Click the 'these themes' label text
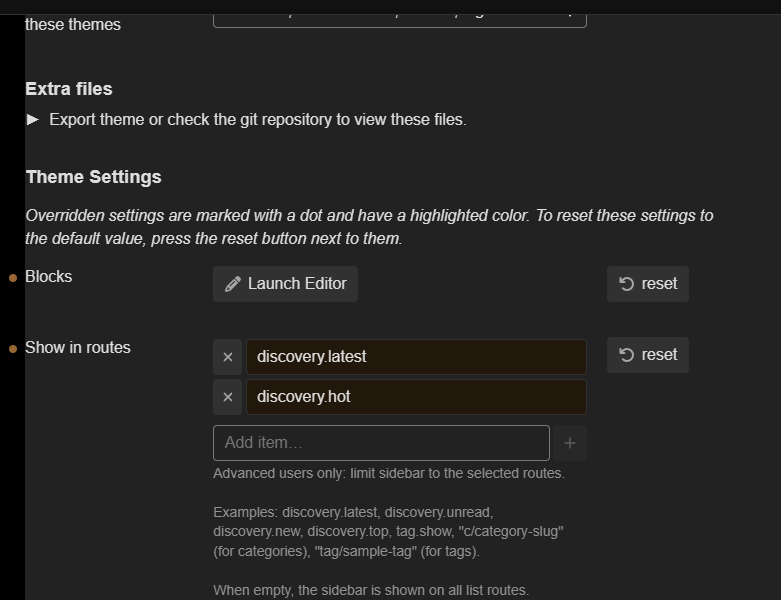 [73, 24]
